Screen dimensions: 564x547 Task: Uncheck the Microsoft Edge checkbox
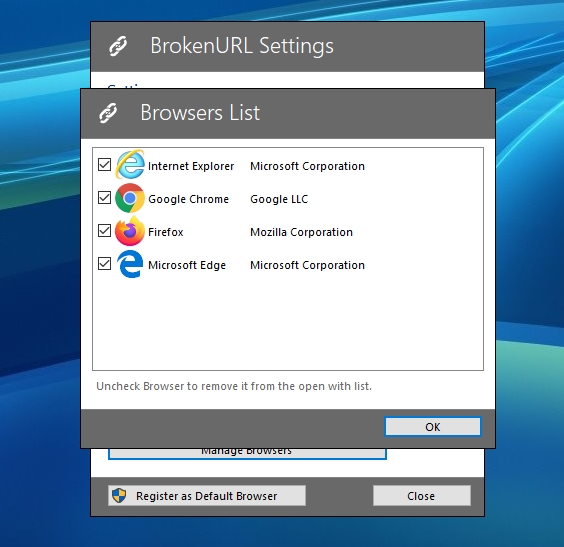coord(104,264)
